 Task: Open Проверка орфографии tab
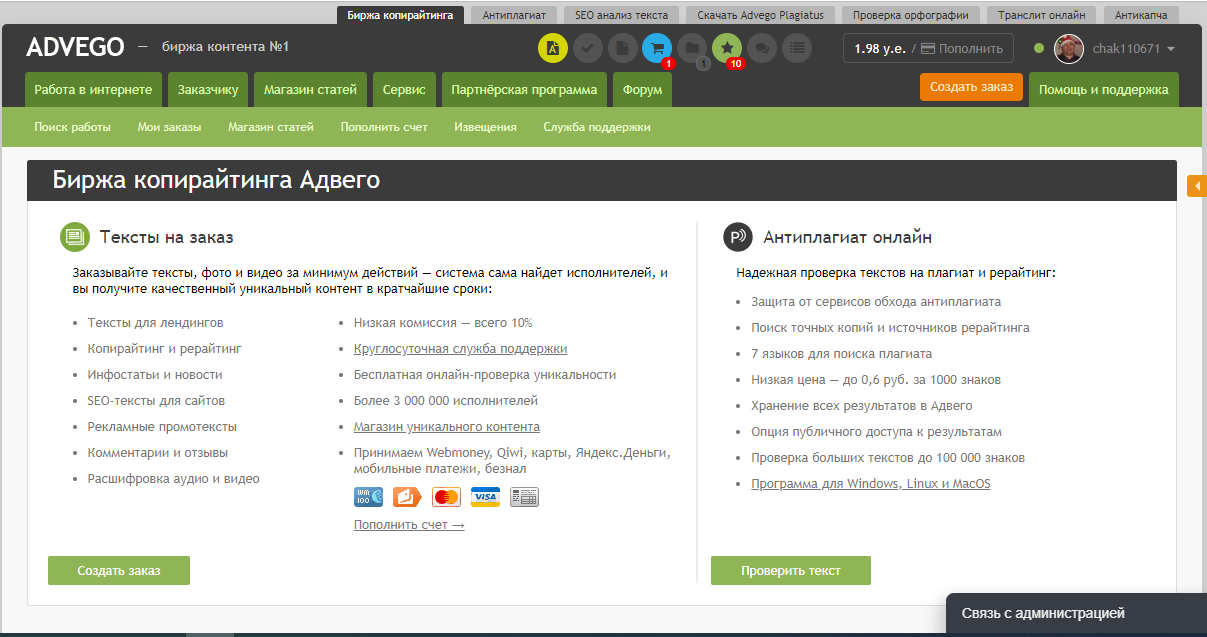[x=911, y=15]
